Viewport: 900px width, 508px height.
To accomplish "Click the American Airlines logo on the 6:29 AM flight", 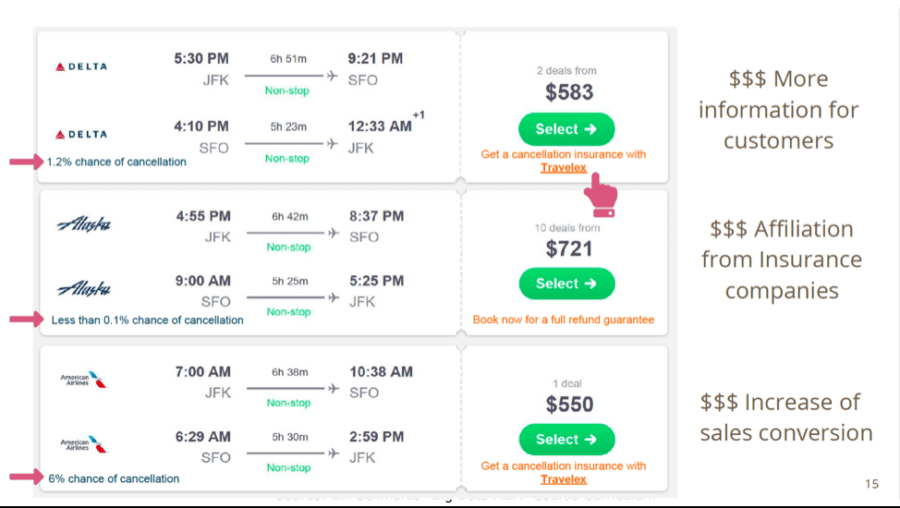I will pyautogui.click(x=84, y=444).
